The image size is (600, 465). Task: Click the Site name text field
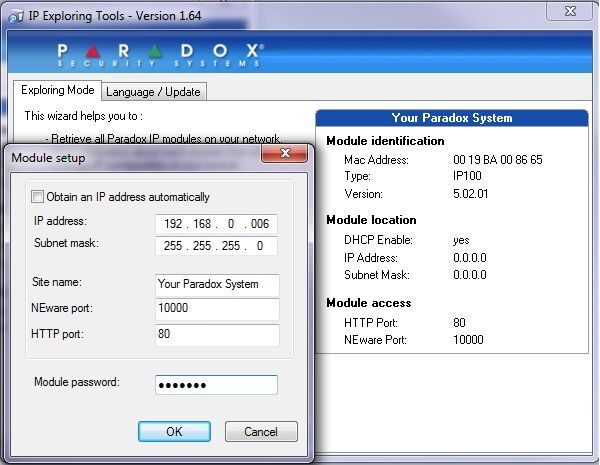point(216,284)
